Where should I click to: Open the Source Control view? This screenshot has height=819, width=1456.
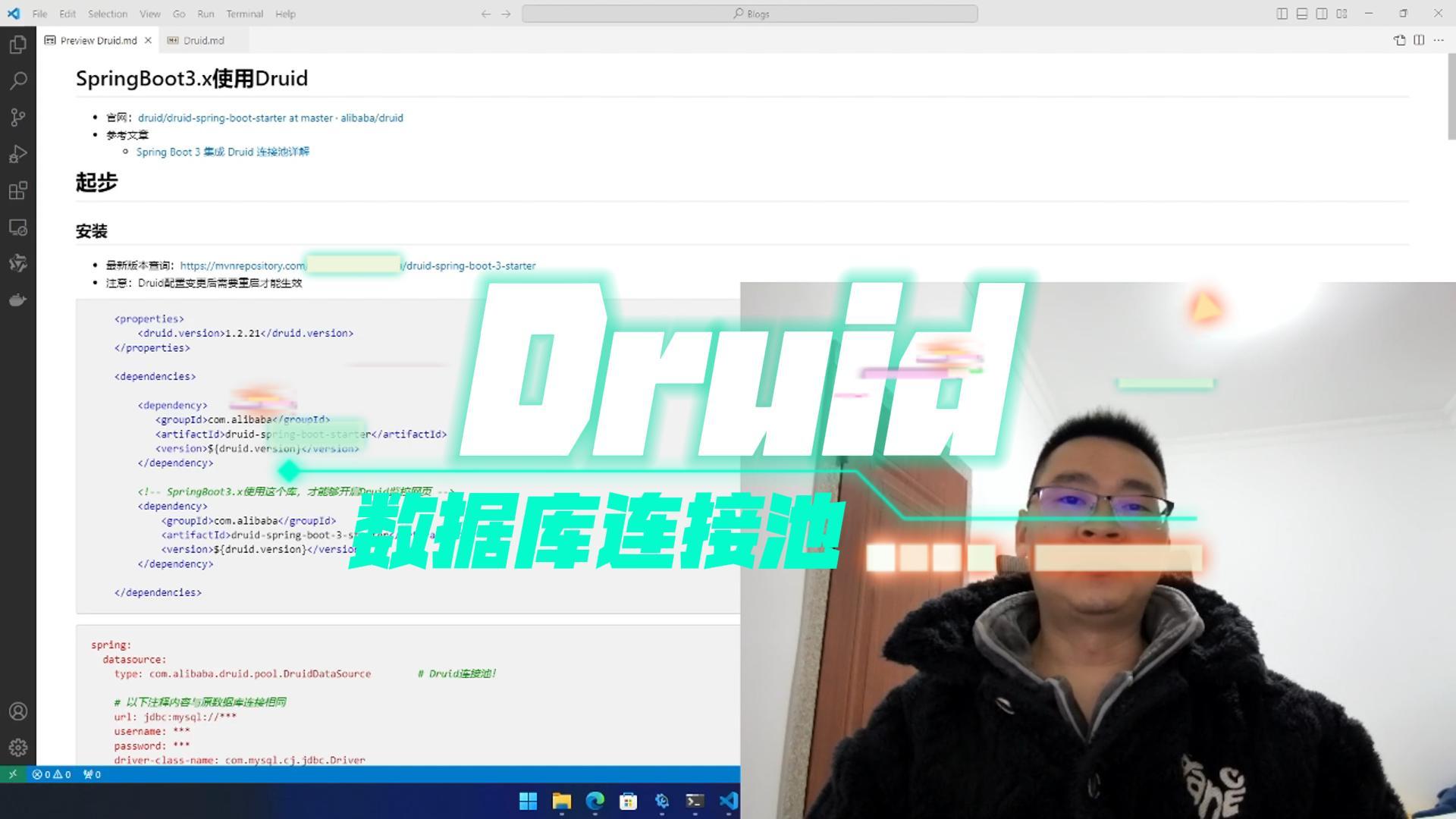coord(18,117)
